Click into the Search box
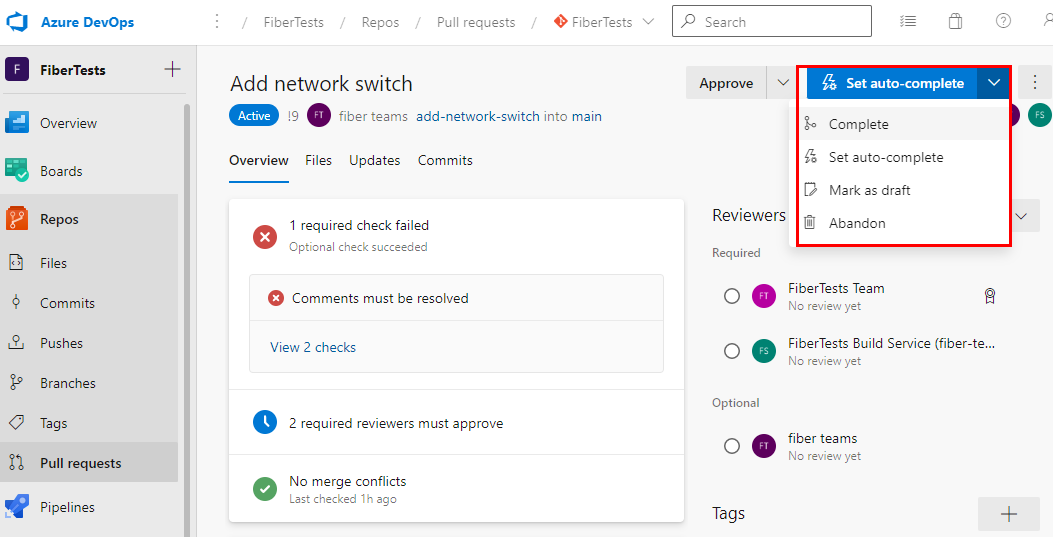This screenshot has width=1053, height=537. point(772,21)
